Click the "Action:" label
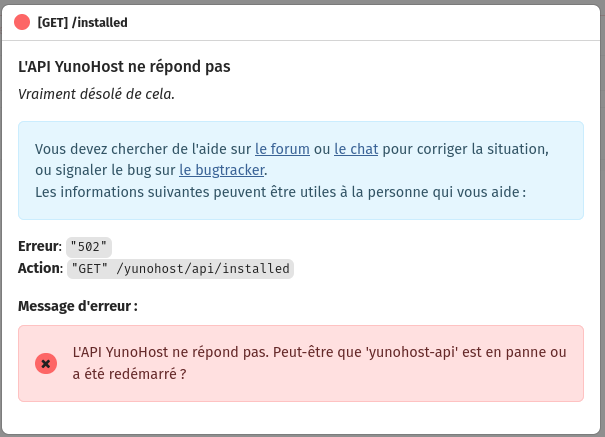The height and width of the screenshot is (437, 605). coord(41,268)
